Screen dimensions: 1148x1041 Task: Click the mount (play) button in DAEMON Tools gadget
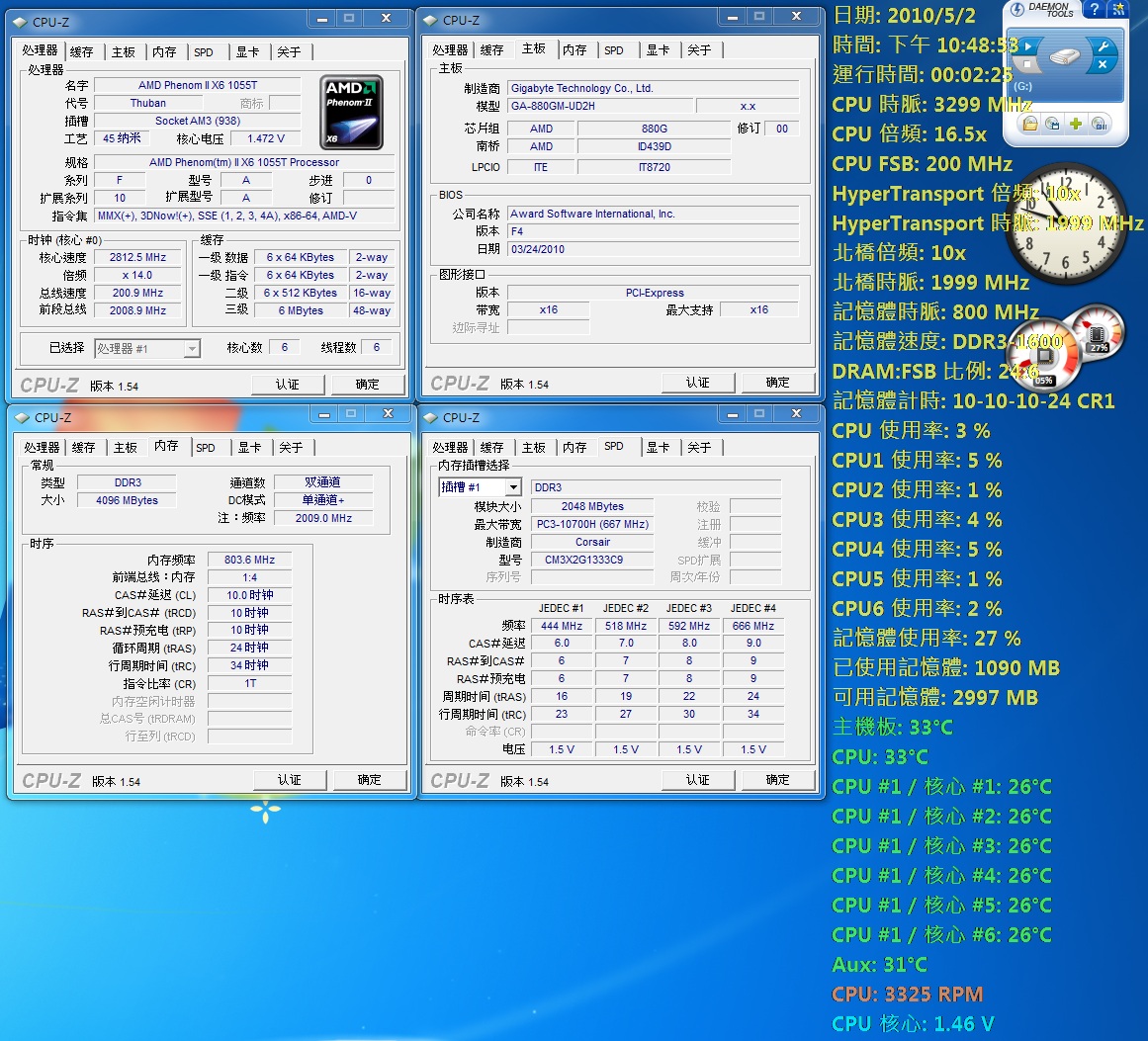click(1028, 45)
